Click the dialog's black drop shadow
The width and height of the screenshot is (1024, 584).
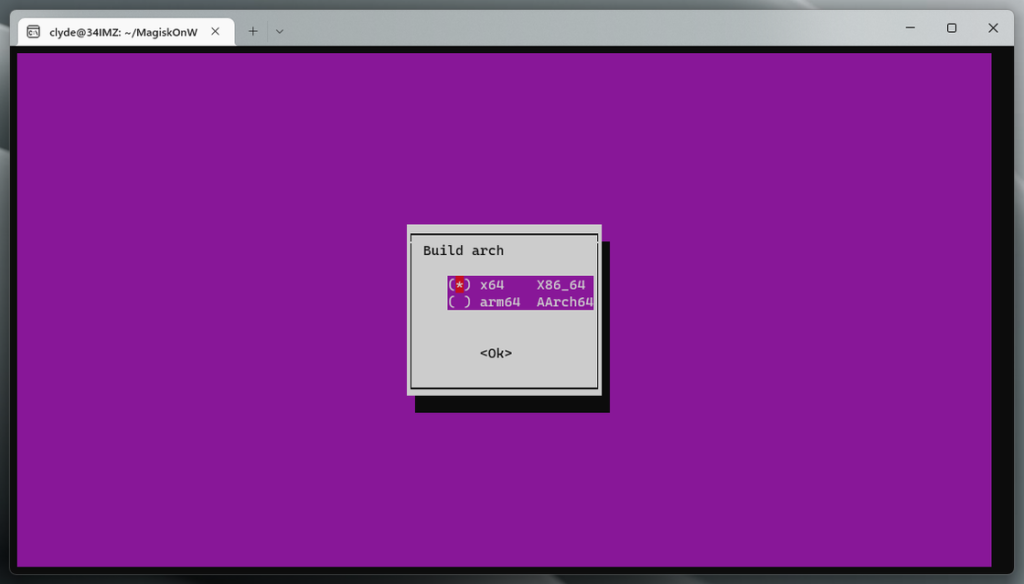tap(510, 404)
